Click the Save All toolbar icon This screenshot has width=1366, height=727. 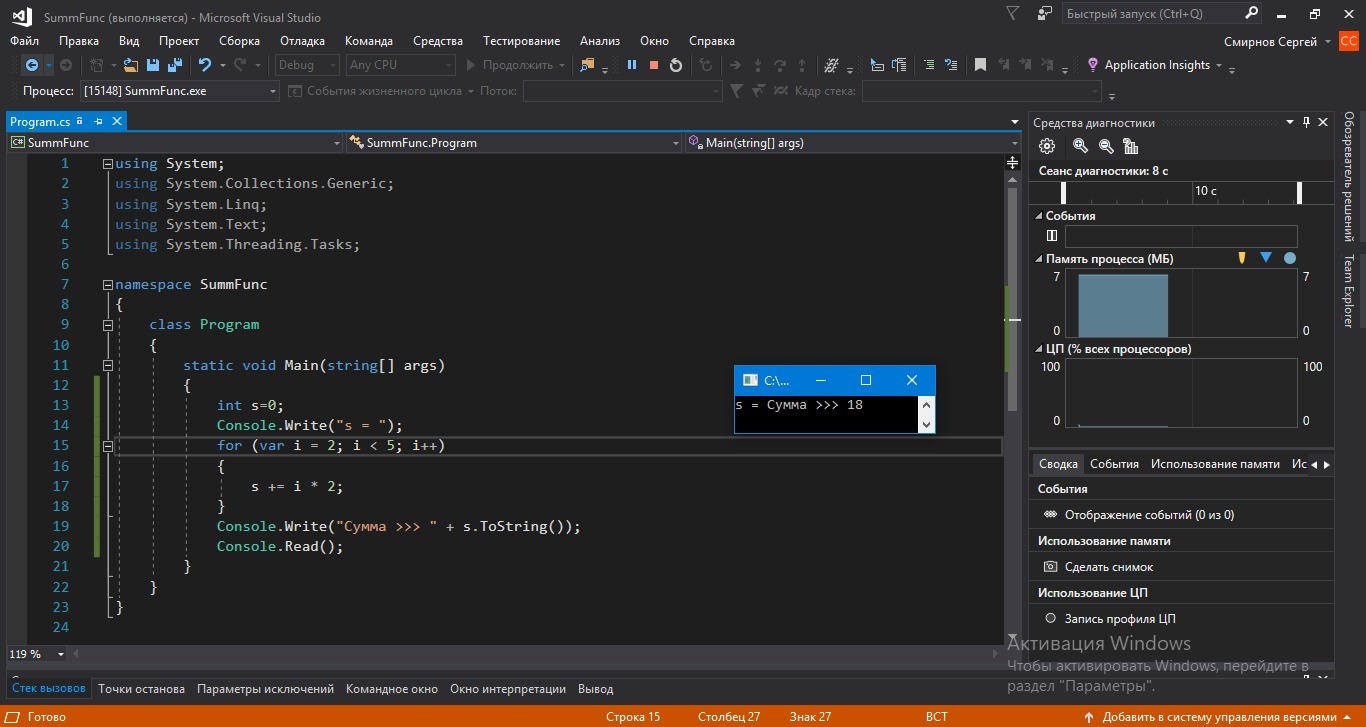175,65
